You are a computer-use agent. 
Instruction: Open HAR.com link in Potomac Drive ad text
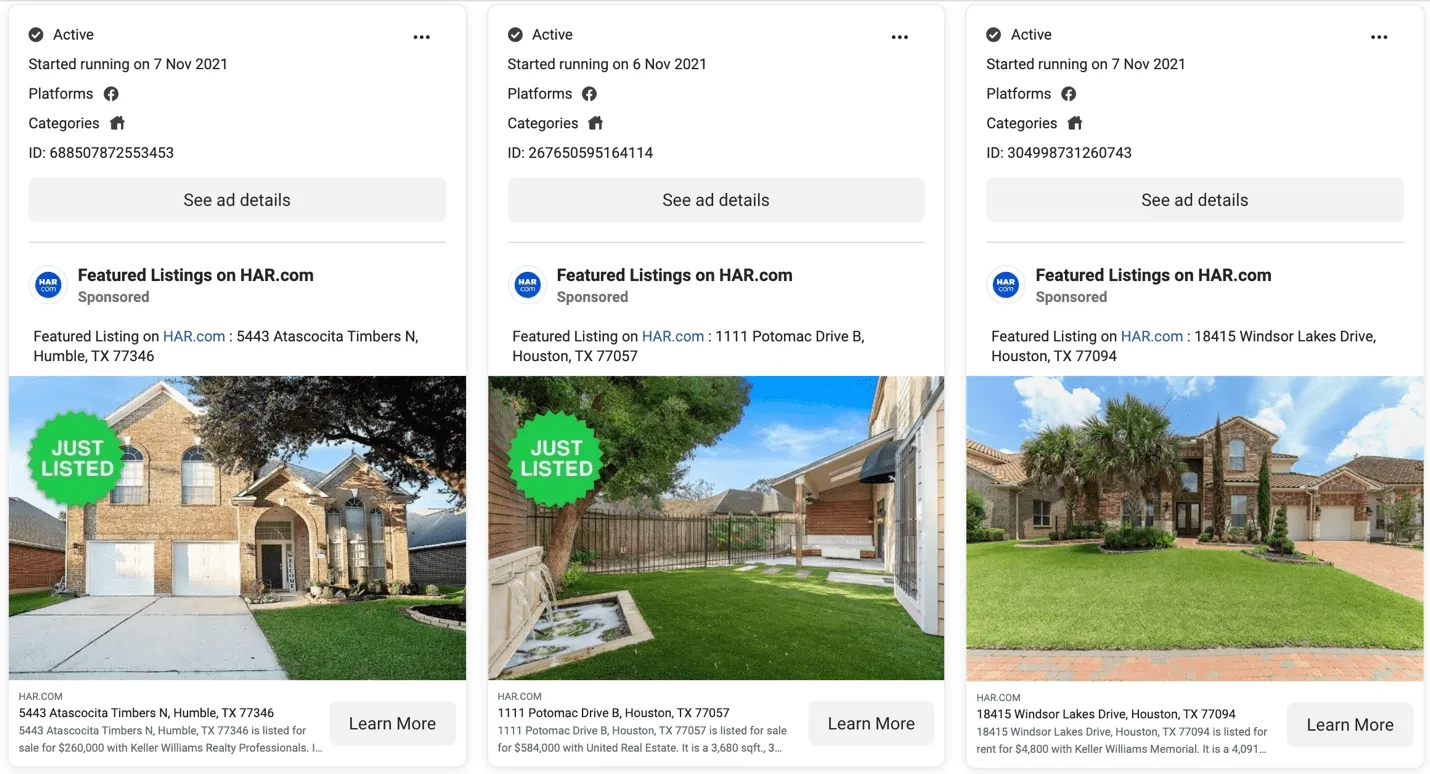(x=673, y=337)
